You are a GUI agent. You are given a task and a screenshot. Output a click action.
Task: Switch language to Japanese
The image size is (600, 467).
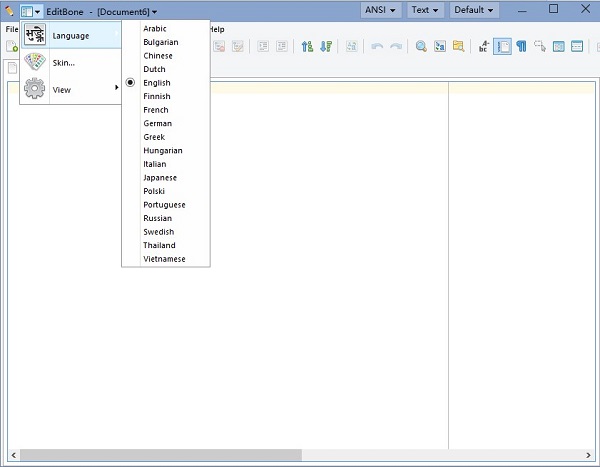[159, 178]
